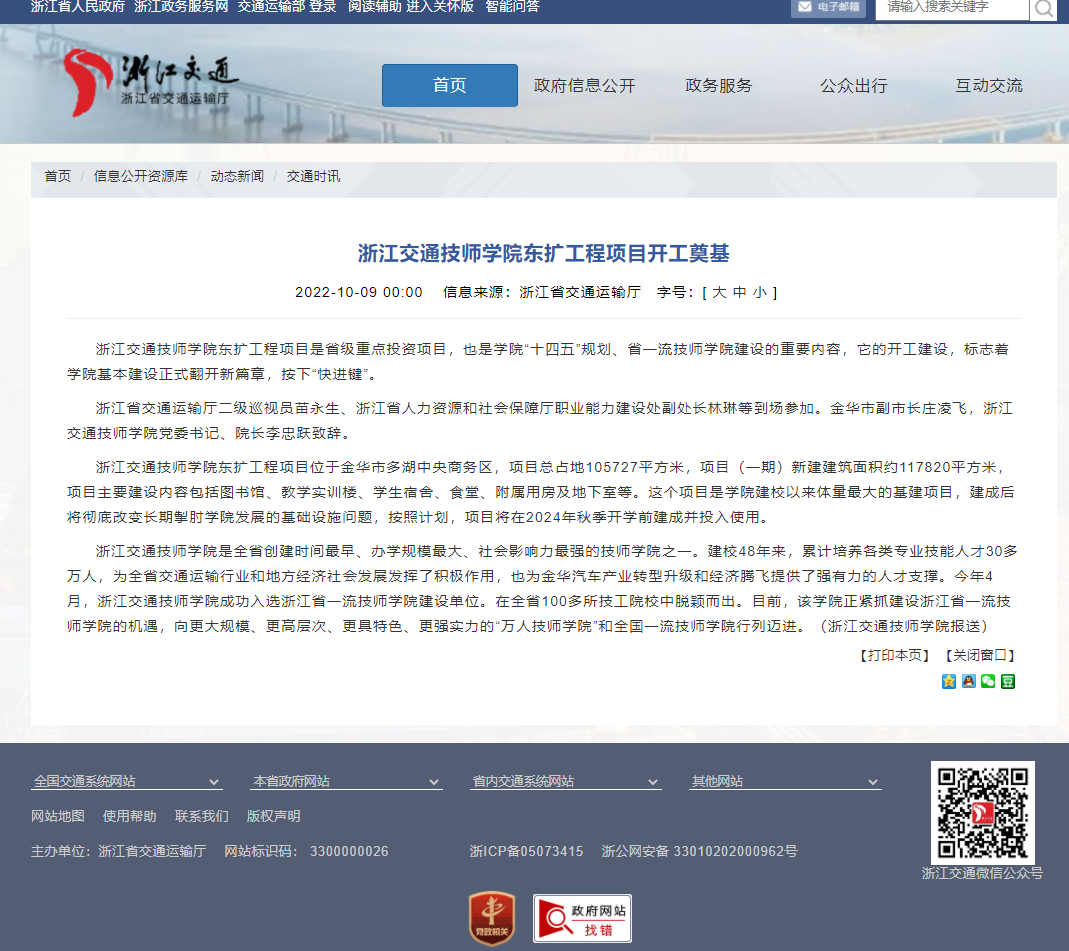Open 联系我们 footer link
Image resolution: width=1069 pixels, height=951 pixels.
[x=202, y=816]
